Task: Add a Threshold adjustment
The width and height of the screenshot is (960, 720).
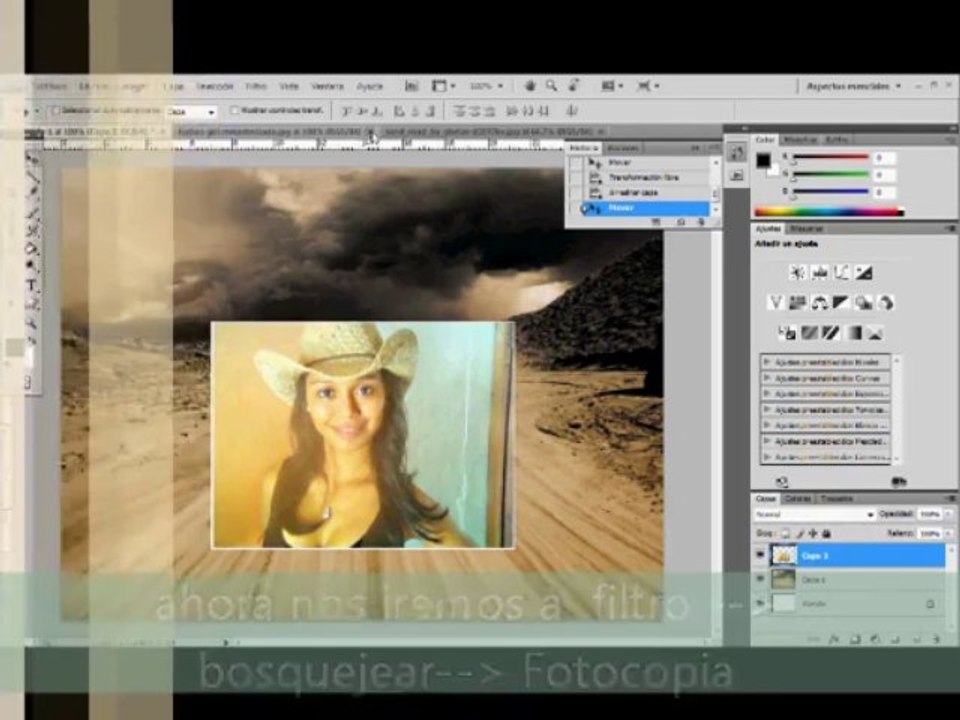Action: tap(831, 332)
